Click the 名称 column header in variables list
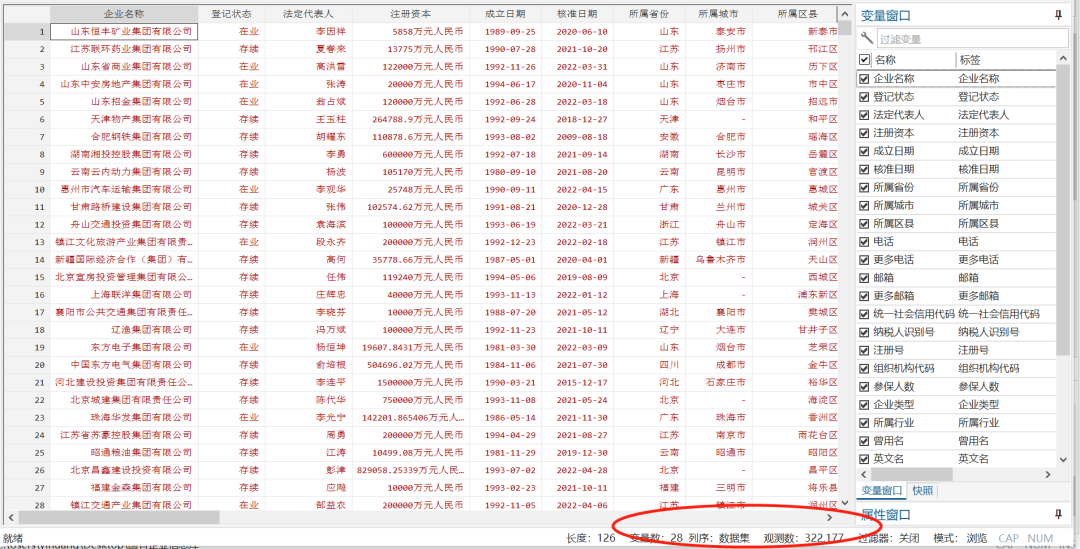1080x549 pixels. point(913,61)
